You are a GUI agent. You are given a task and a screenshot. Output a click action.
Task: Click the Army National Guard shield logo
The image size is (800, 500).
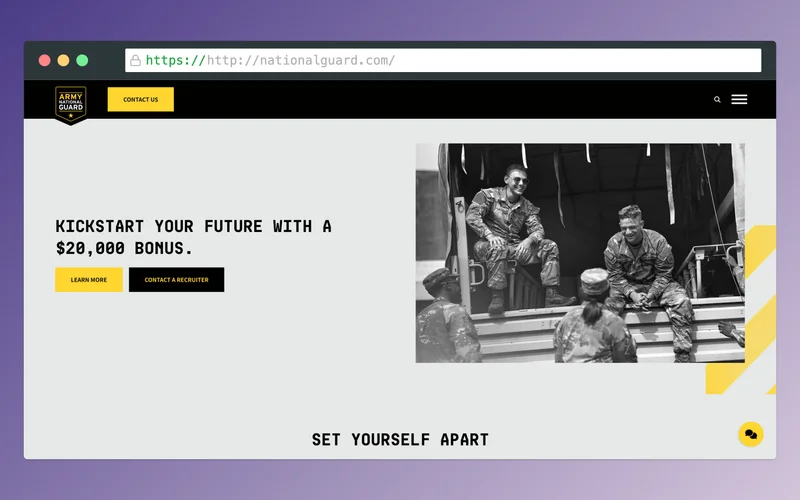tap(70, 103)
